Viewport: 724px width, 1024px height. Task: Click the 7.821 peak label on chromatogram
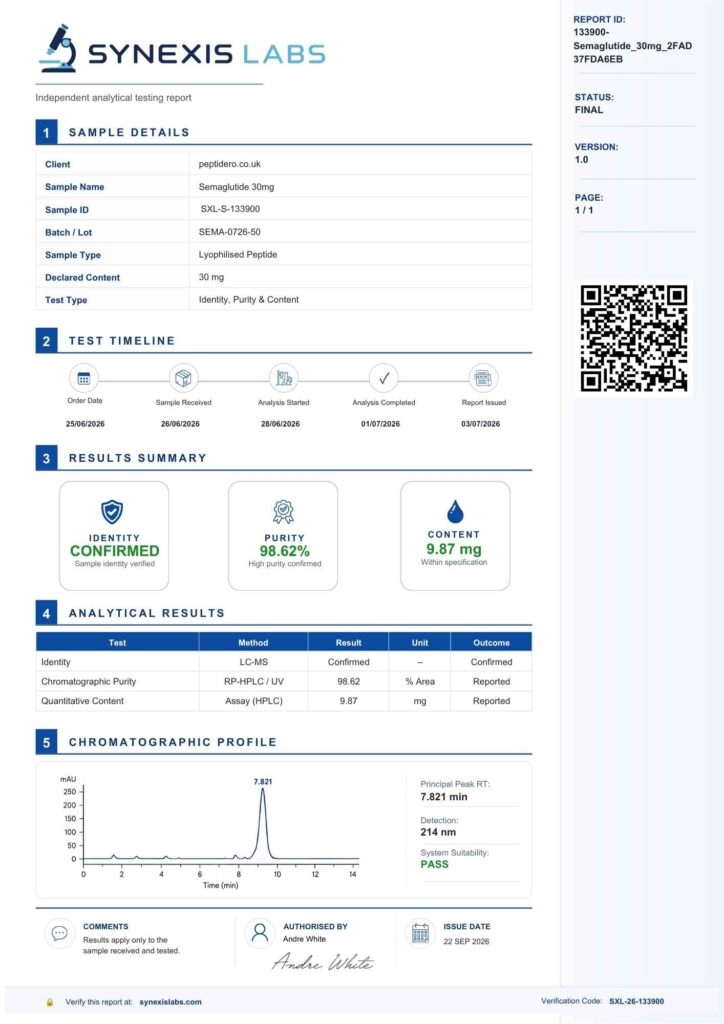tap(262, 781)
